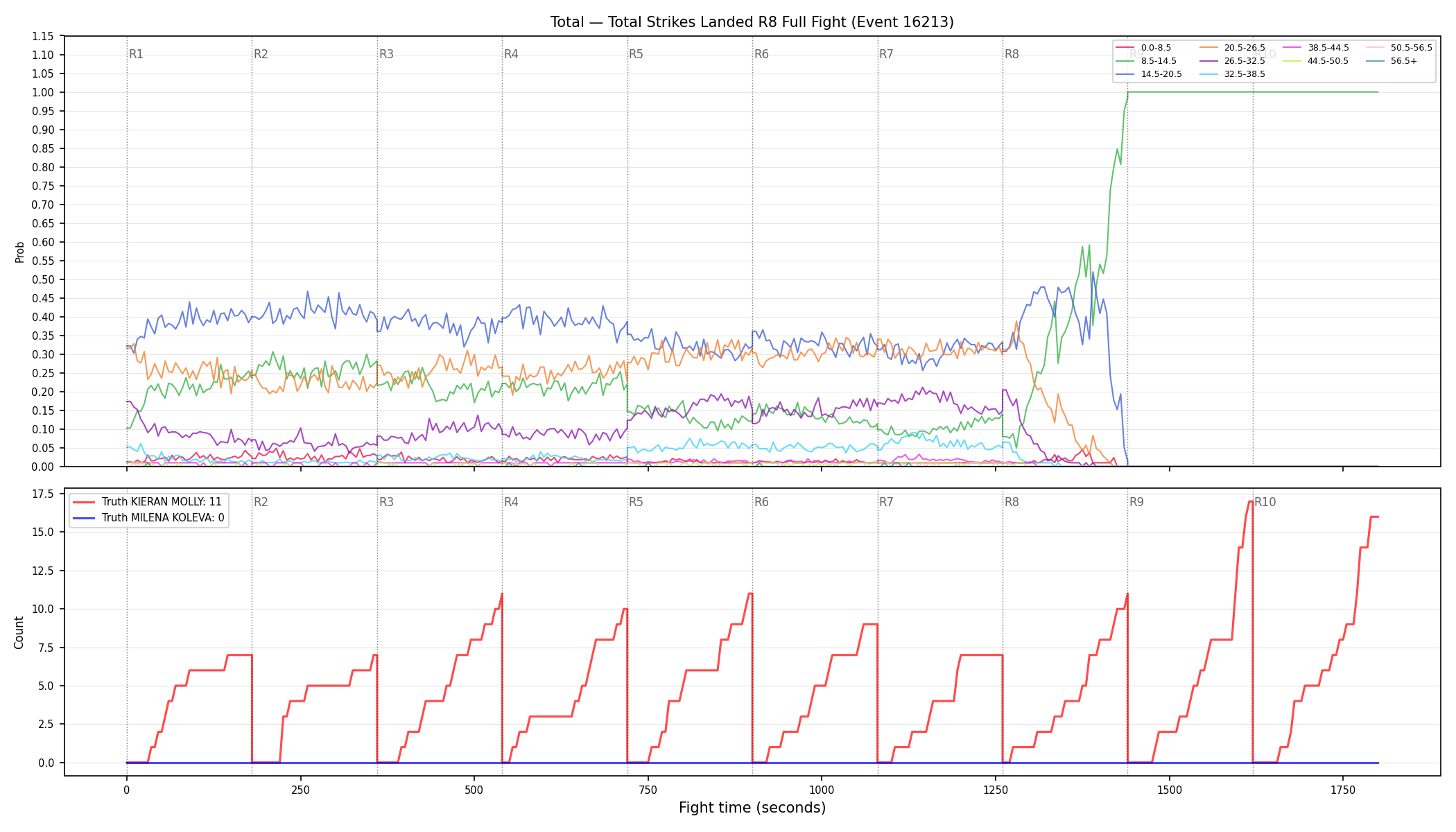
Task: Select the '38.5-44.5' legend label
Action: pos(1328,48)
